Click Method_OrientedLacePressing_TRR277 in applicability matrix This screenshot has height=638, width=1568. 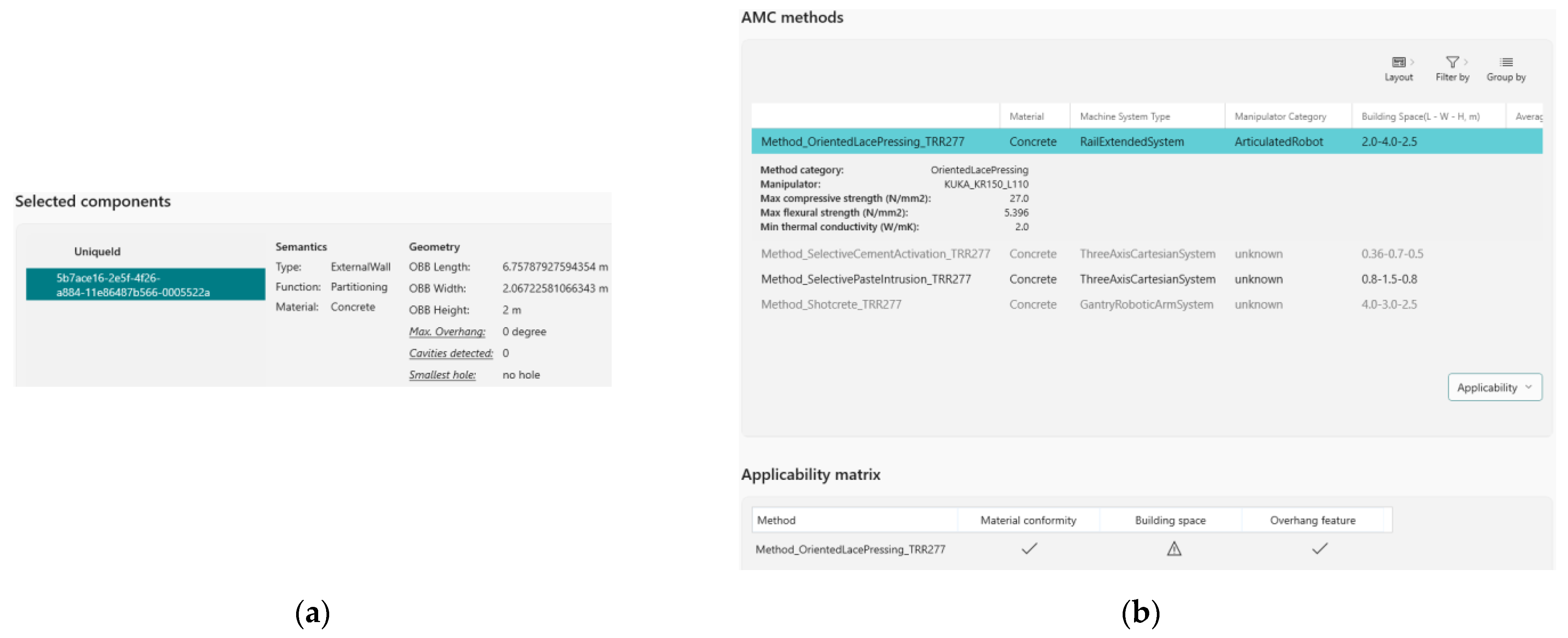850,550
